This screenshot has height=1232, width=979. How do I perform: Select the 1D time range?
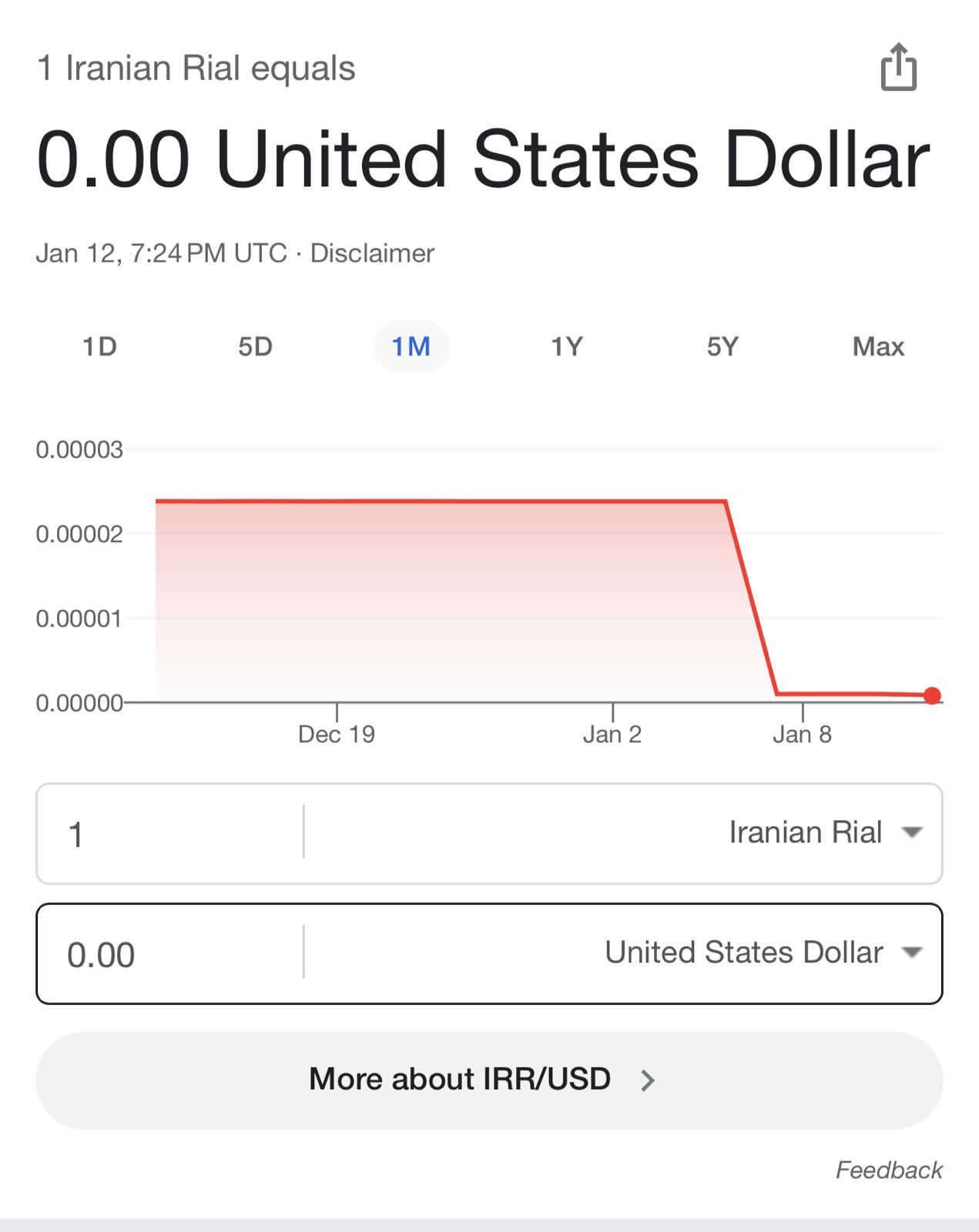click(99, 346)
